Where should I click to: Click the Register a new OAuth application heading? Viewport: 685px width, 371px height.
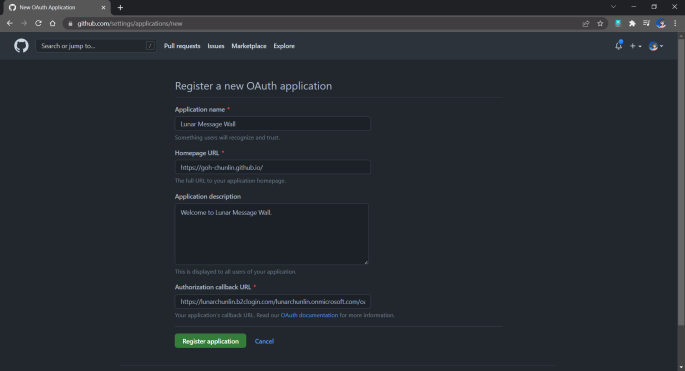(253, 86)
